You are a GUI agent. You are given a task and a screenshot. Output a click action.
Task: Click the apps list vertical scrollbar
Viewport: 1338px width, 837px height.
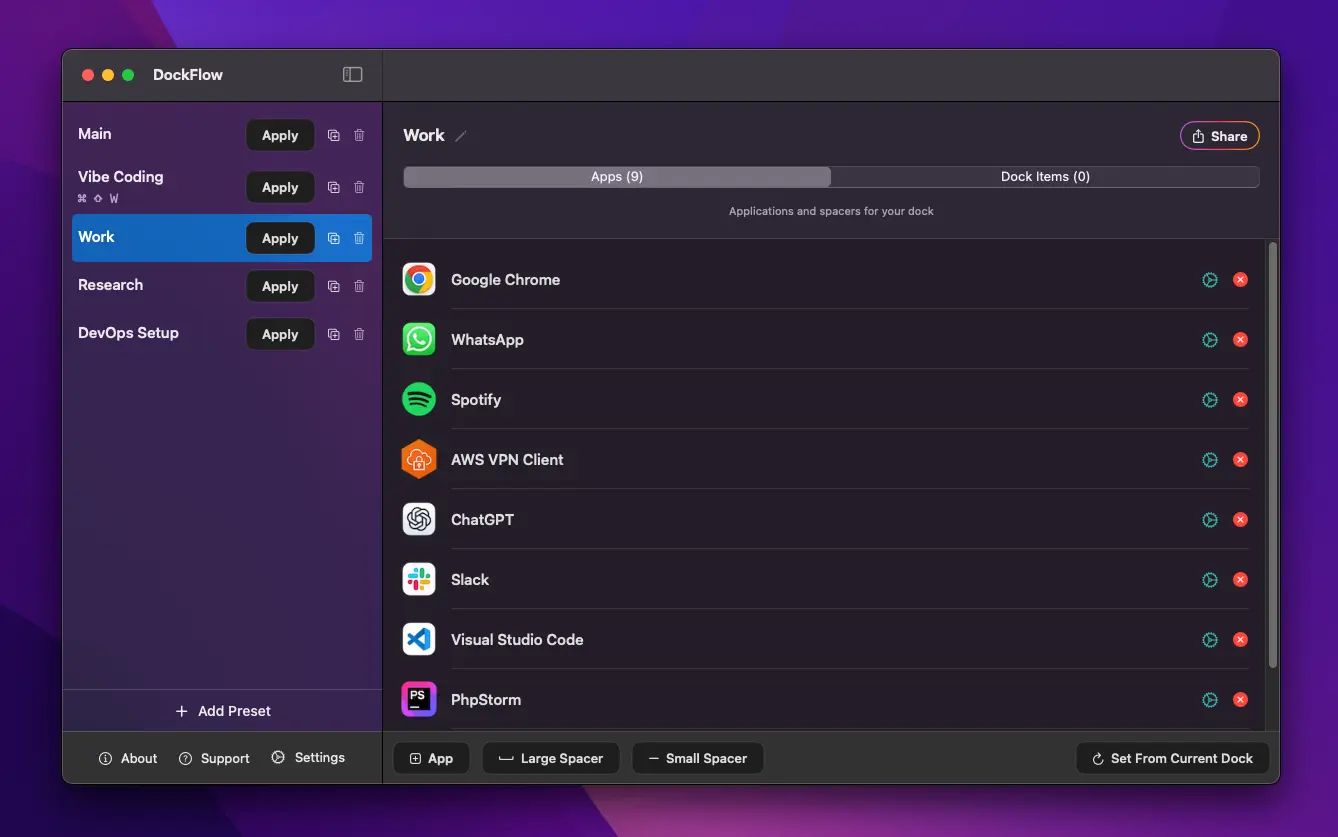[1272, 455]
